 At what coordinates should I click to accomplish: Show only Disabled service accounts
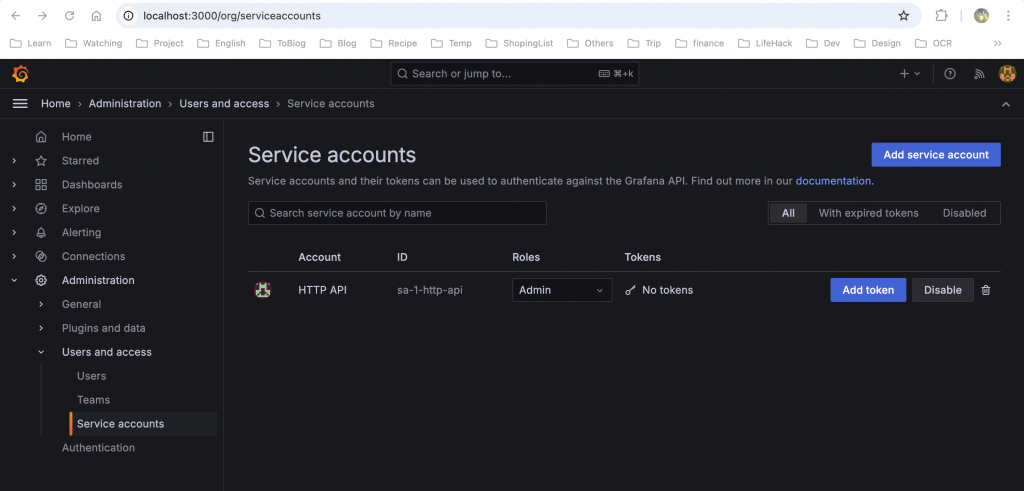964,213
